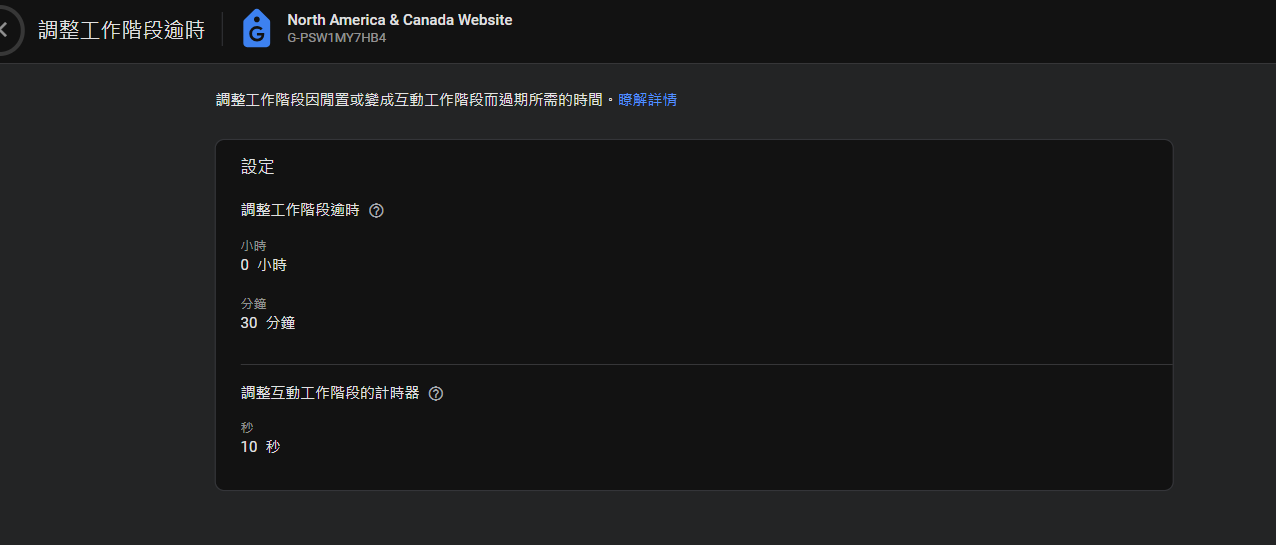1276x545 pixels.
Task: Click the small 秒 field label
Action: [x=247, y=428]
